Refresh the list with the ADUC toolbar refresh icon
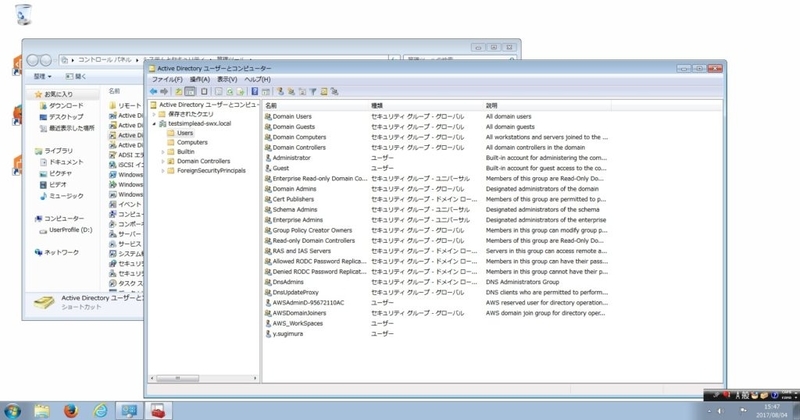Screen dimensions: 800x420 pos(230,92)
